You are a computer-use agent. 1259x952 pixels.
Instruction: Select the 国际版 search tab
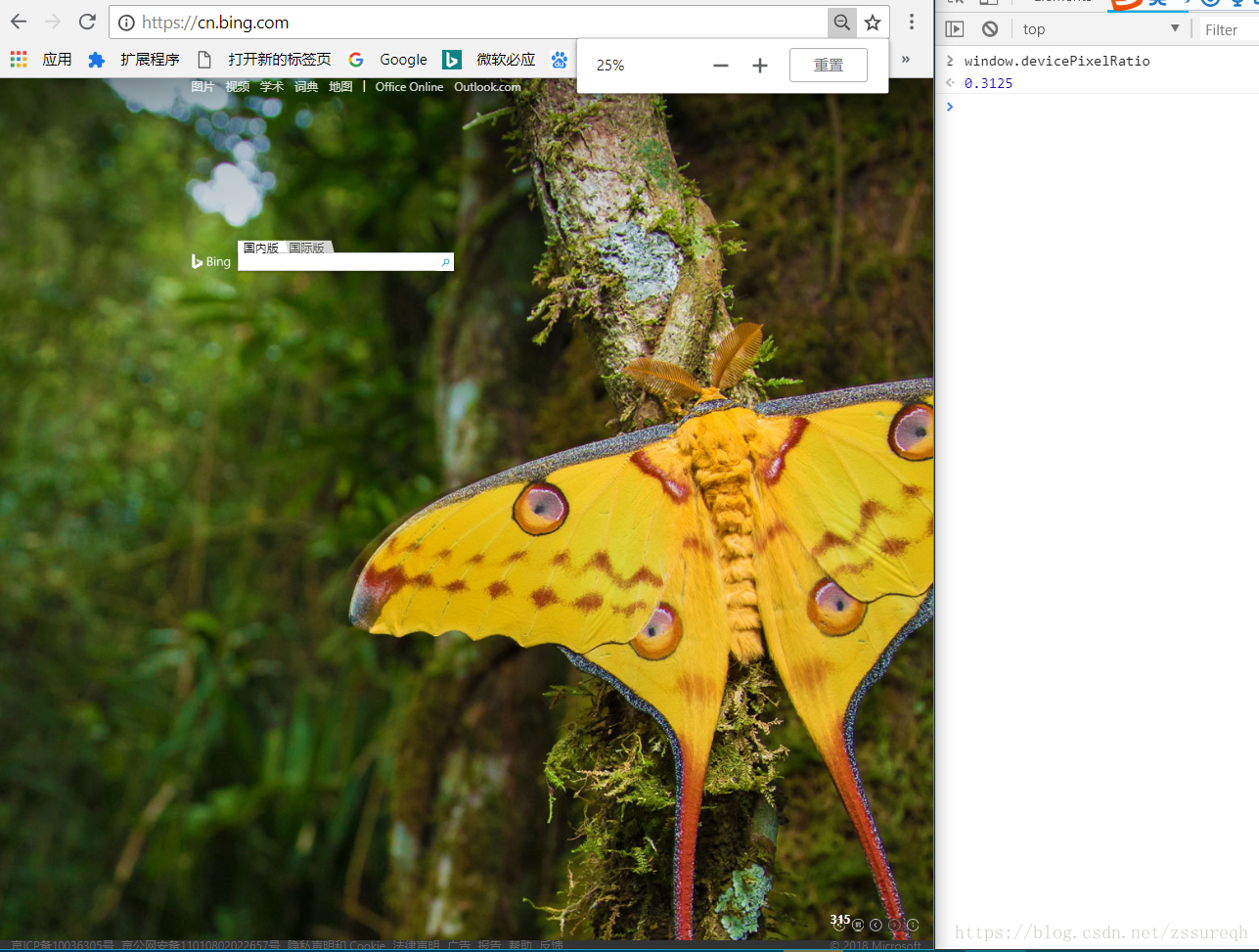pos(307,248)
